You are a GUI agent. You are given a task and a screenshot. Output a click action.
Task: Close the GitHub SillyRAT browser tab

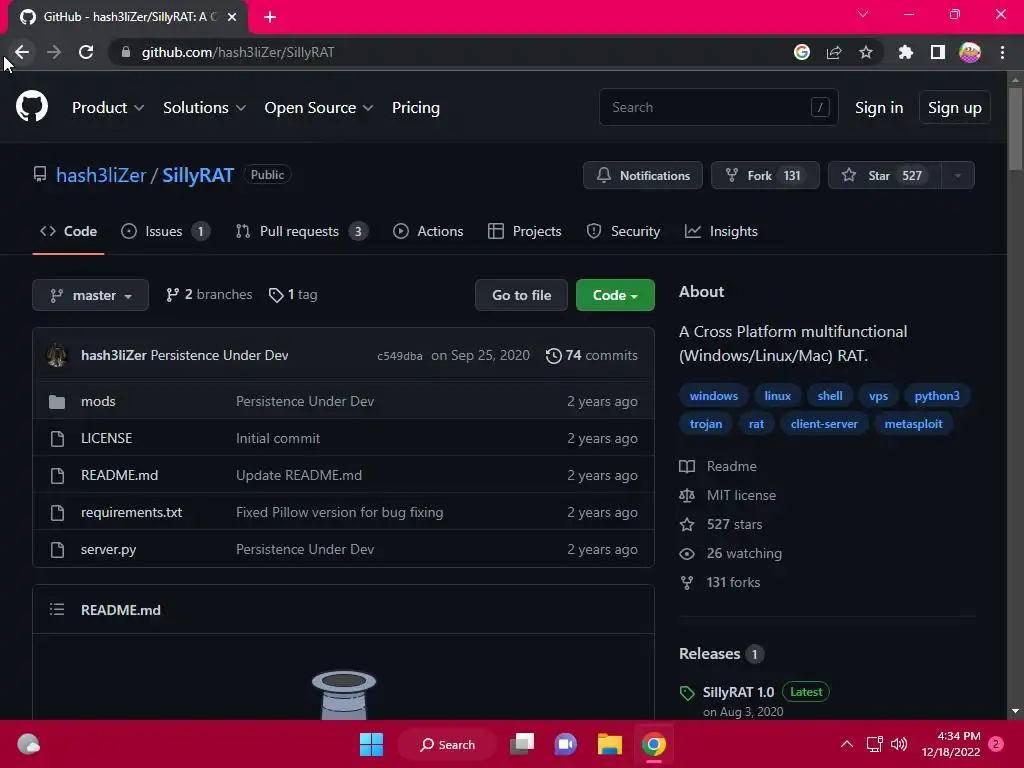click(232, 17)
